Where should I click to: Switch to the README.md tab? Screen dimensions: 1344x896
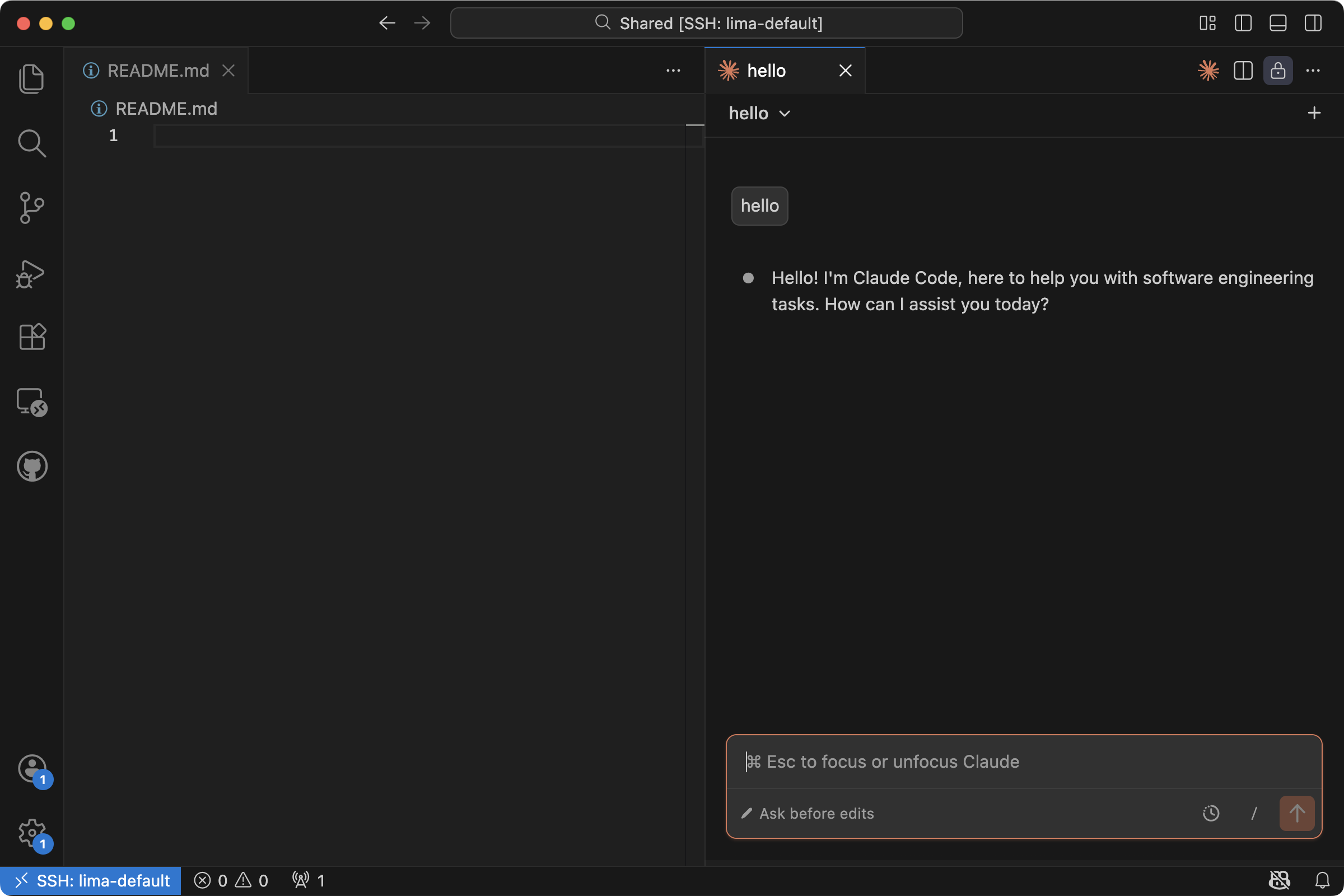158,71
